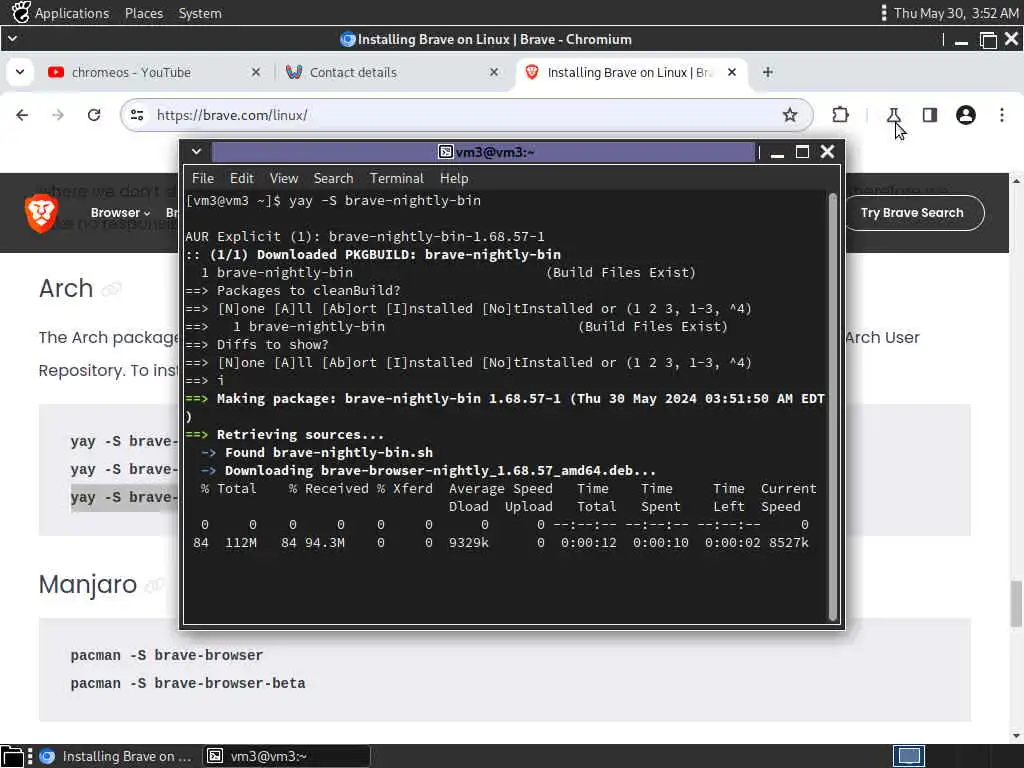Click 'pacman -S brave-browser' first Manjaro command
Screen dimensions: 1024x768
point(167,656)
